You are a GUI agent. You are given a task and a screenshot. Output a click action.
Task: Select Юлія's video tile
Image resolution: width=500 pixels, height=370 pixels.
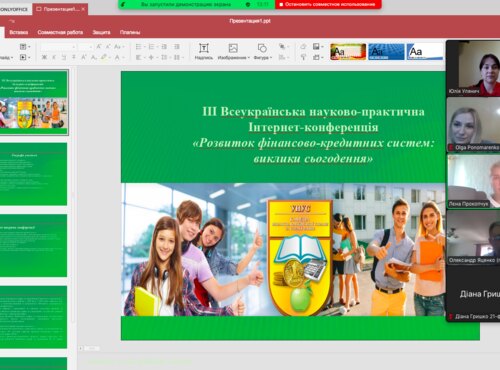(473, 68)
